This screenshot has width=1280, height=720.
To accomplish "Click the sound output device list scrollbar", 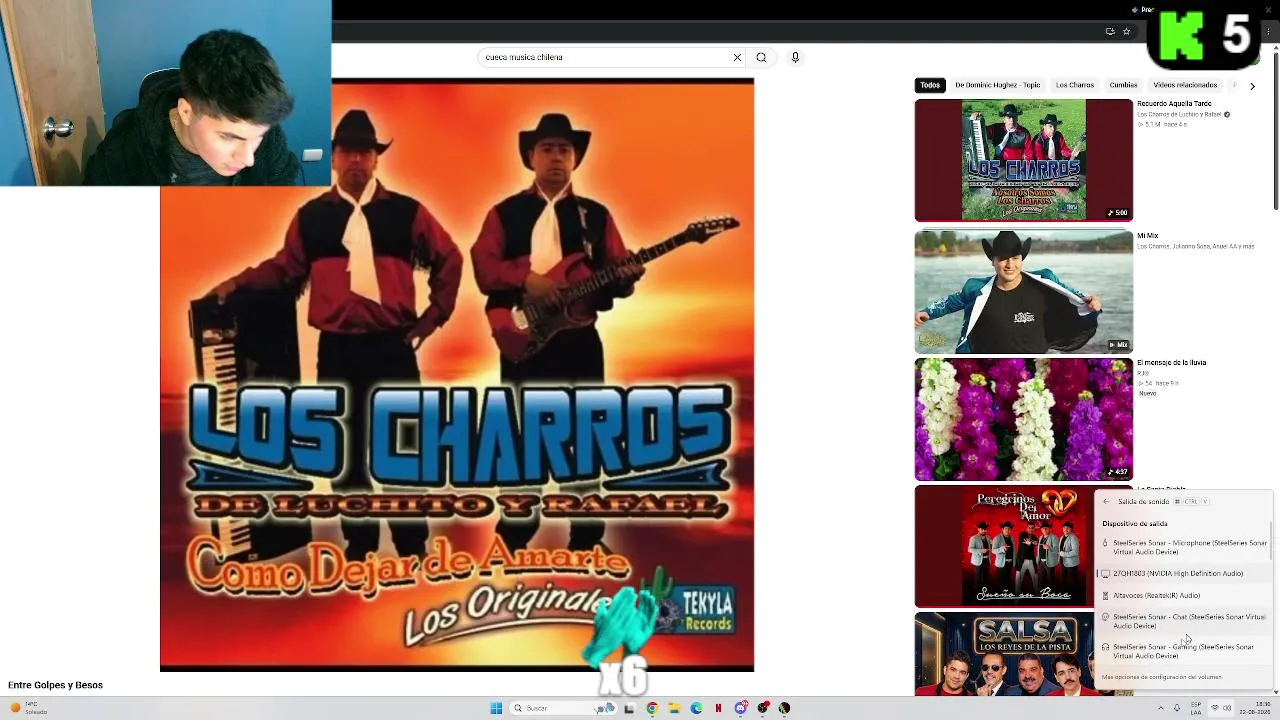I will [1272, 540].
